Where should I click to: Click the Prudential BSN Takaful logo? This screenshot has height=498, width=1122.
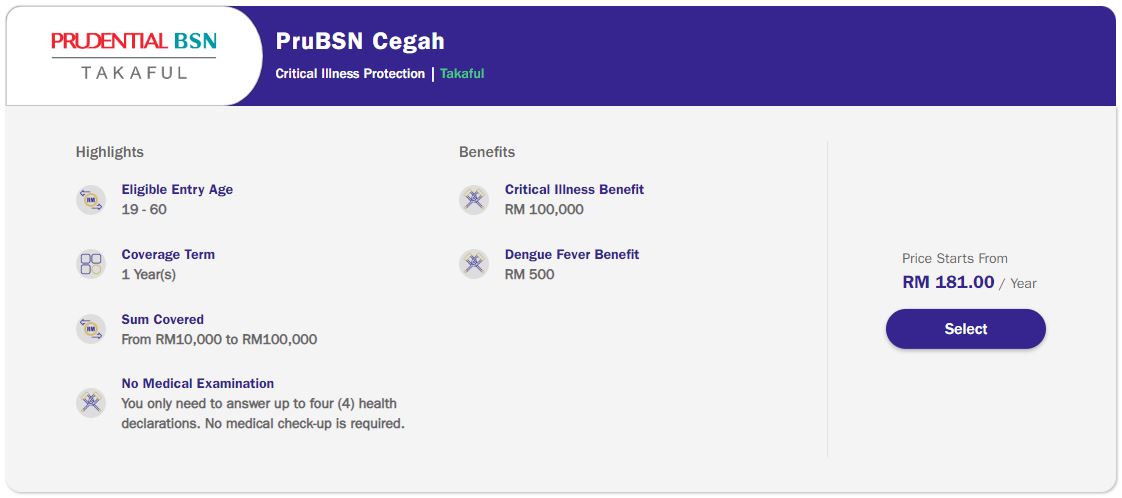pyautogui.click(x=134, y=55)
